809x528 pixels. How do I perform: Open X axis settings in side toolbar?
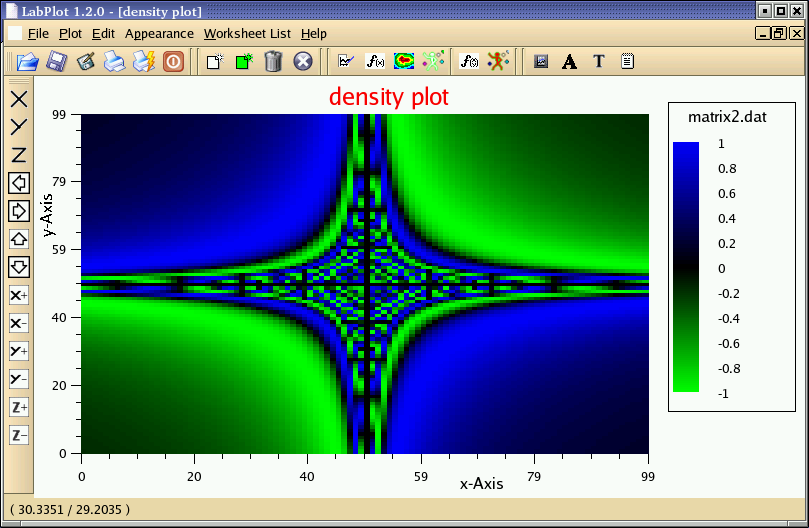coord(19,99)
